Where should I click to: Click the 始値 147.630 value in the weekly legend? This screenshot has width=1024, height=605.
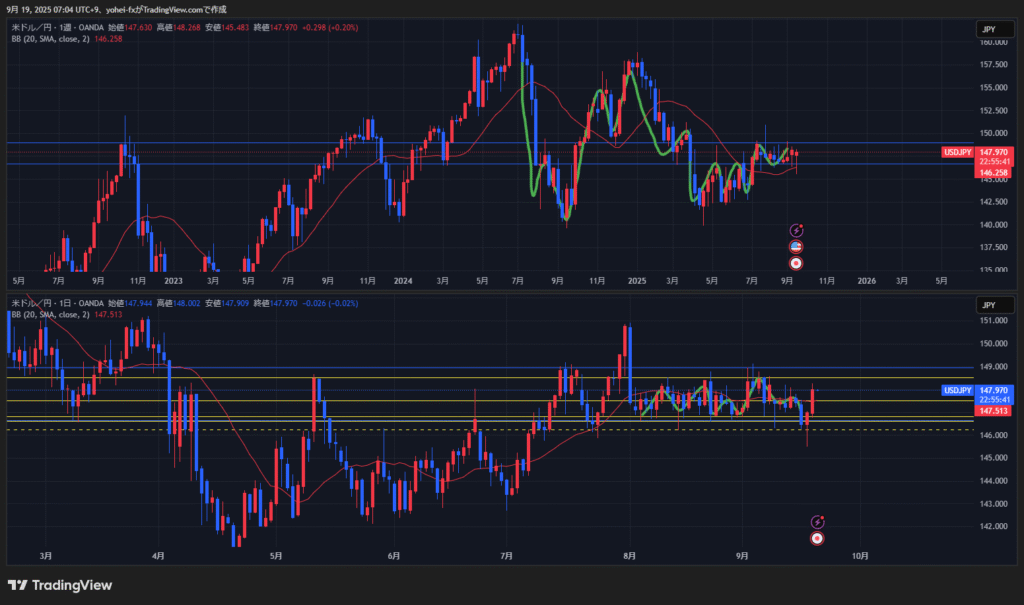point(130,27)
